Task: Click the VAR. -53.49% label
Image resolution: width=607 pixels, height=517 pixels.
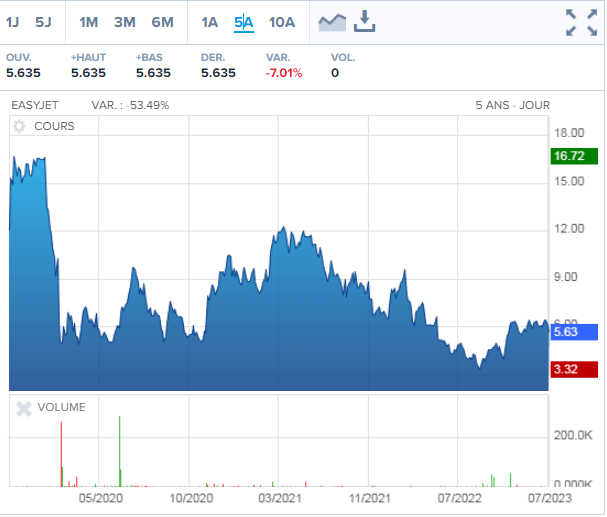Action: pyautogui.click(x=130, y=105)
